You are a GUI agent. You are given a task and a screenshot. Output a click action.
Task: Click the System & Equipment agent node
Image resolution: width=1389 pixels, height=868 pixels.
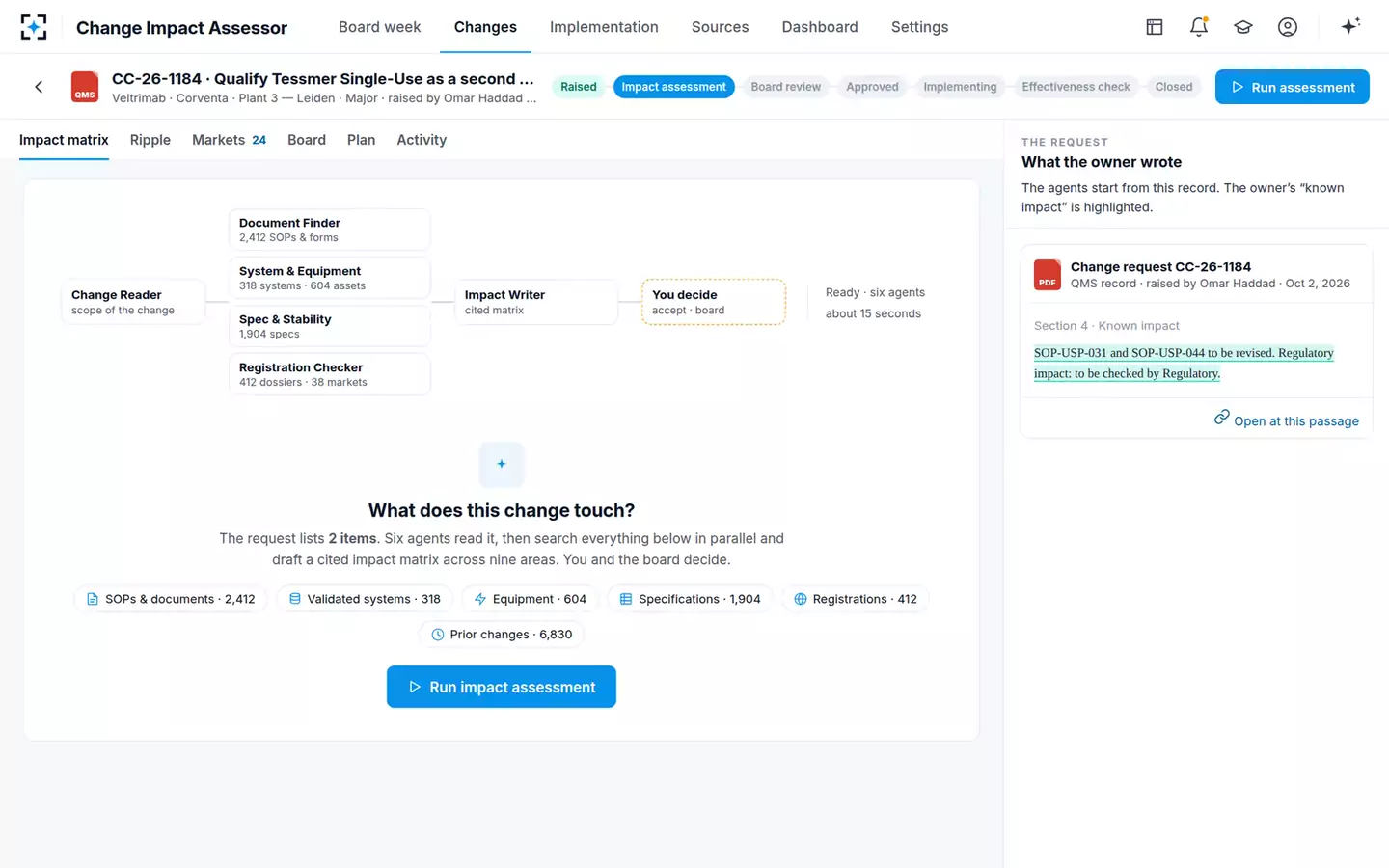pyautogui.click(x=329, y=278)
